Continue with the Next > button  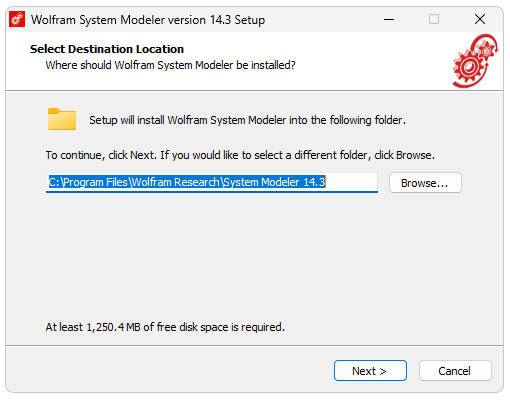click(370, 370)
